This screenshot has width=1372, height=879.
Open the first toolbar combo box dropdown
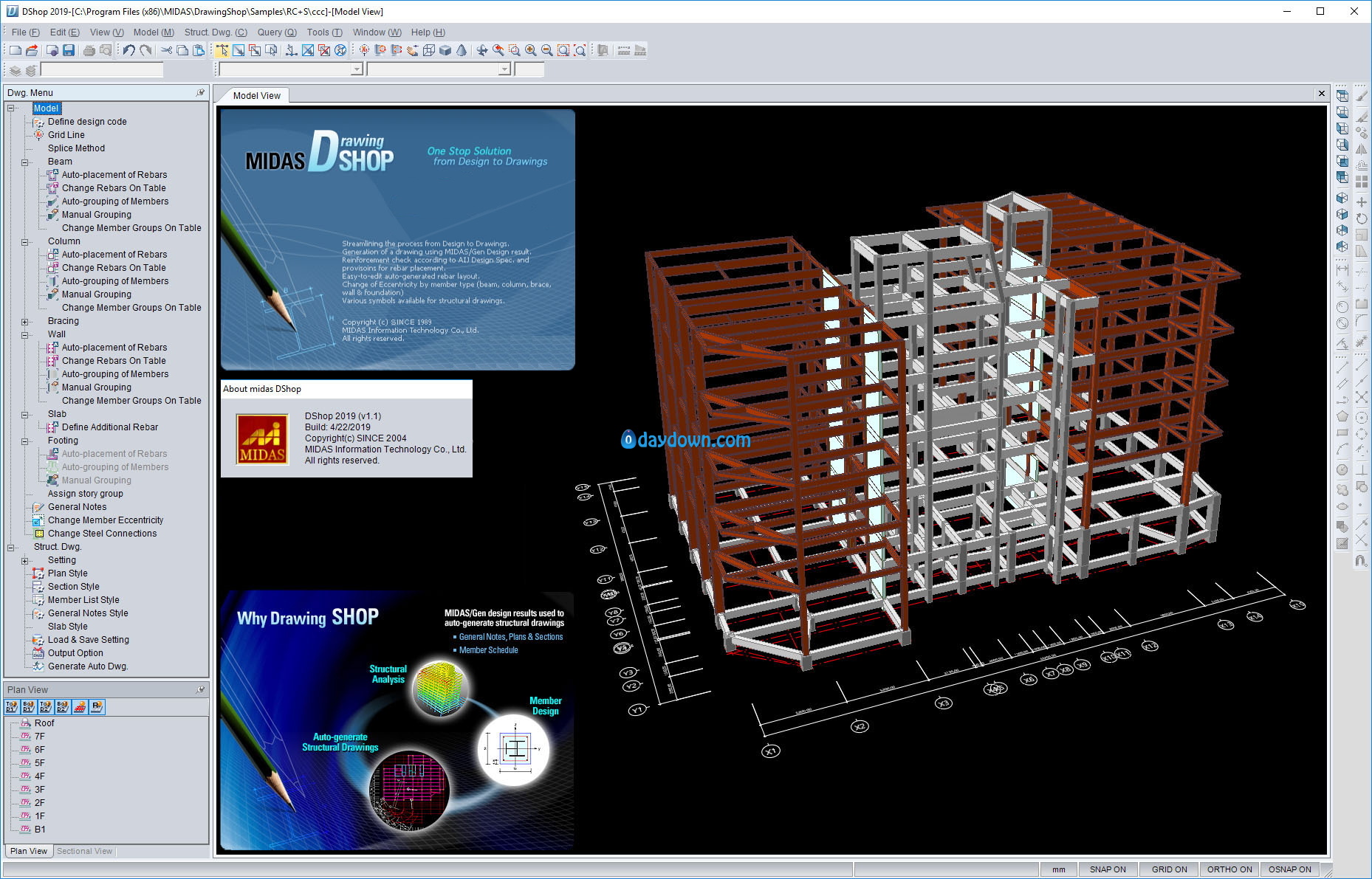tap(357, 69)
